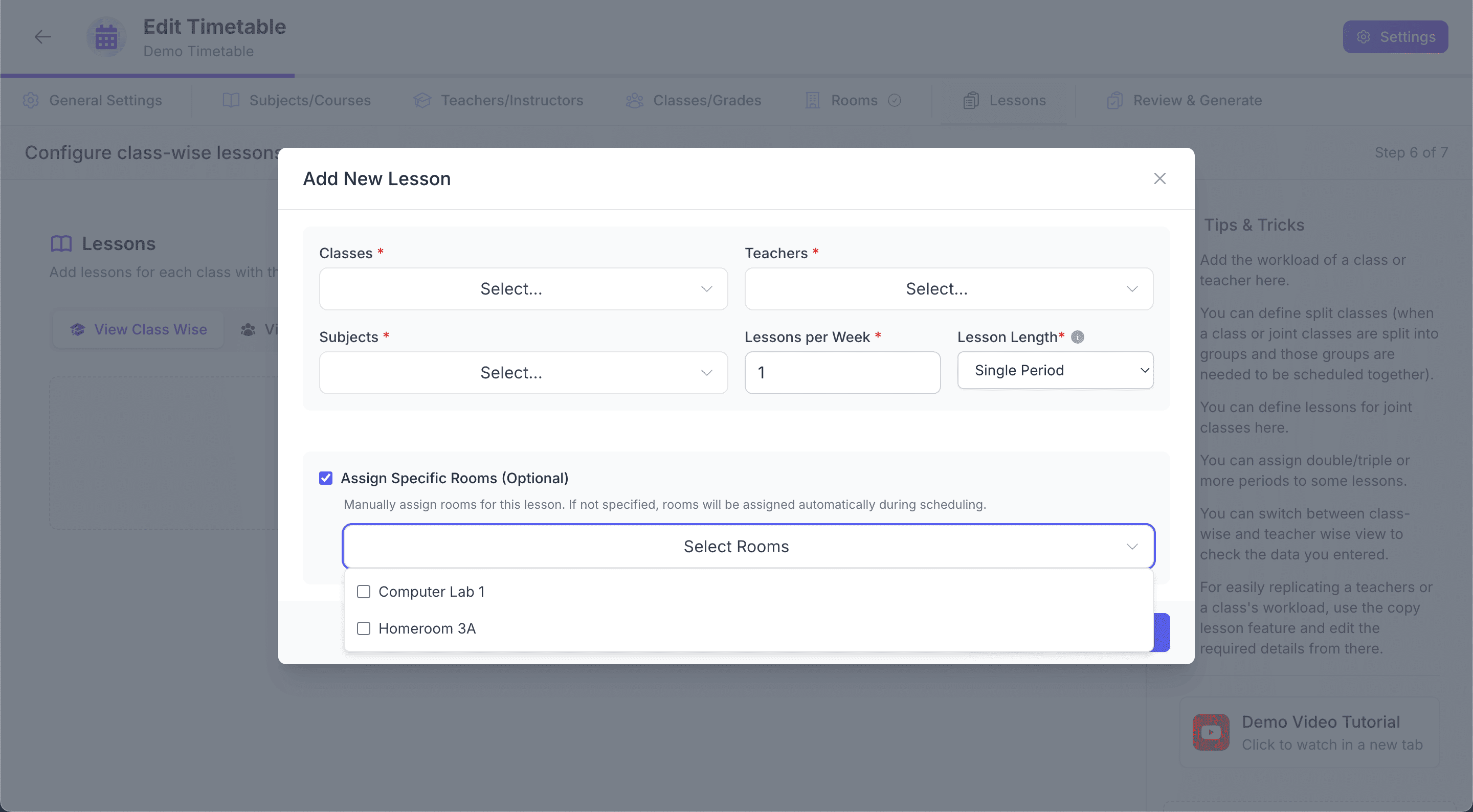Open the Classes select dropdown
The height and width of the screenshot is (812, 1473).
(523, 289)
